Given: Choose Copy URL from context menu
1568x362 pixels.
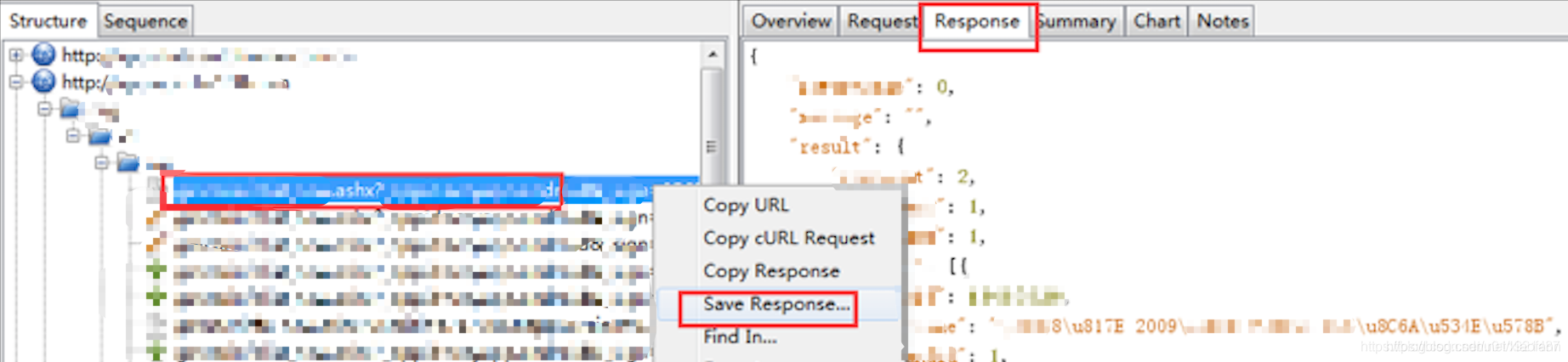Looking at the screenshot, I should (x=746, y=205).
